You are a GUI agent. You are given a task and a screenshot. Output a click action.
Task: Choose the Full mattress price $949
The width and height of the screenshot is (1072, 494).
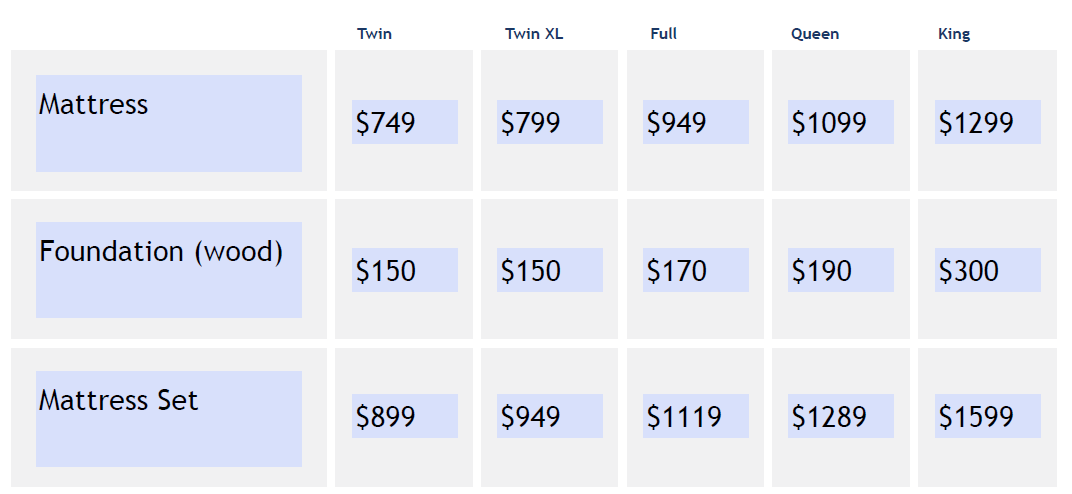677,123
